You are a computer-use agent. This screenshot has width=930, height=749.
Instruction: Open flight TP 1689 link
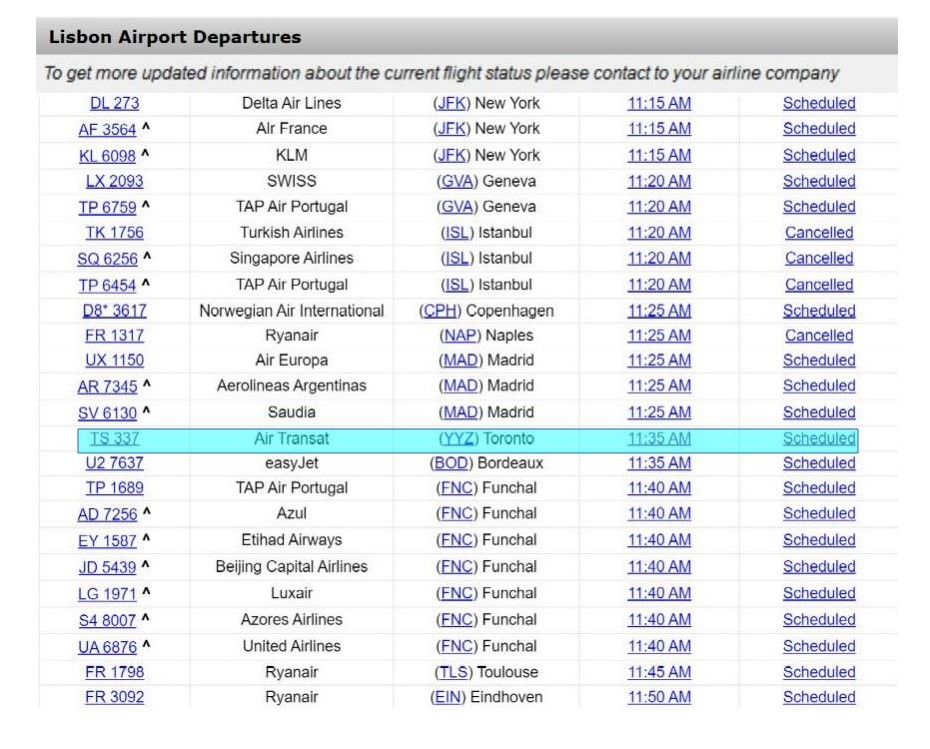114,488
